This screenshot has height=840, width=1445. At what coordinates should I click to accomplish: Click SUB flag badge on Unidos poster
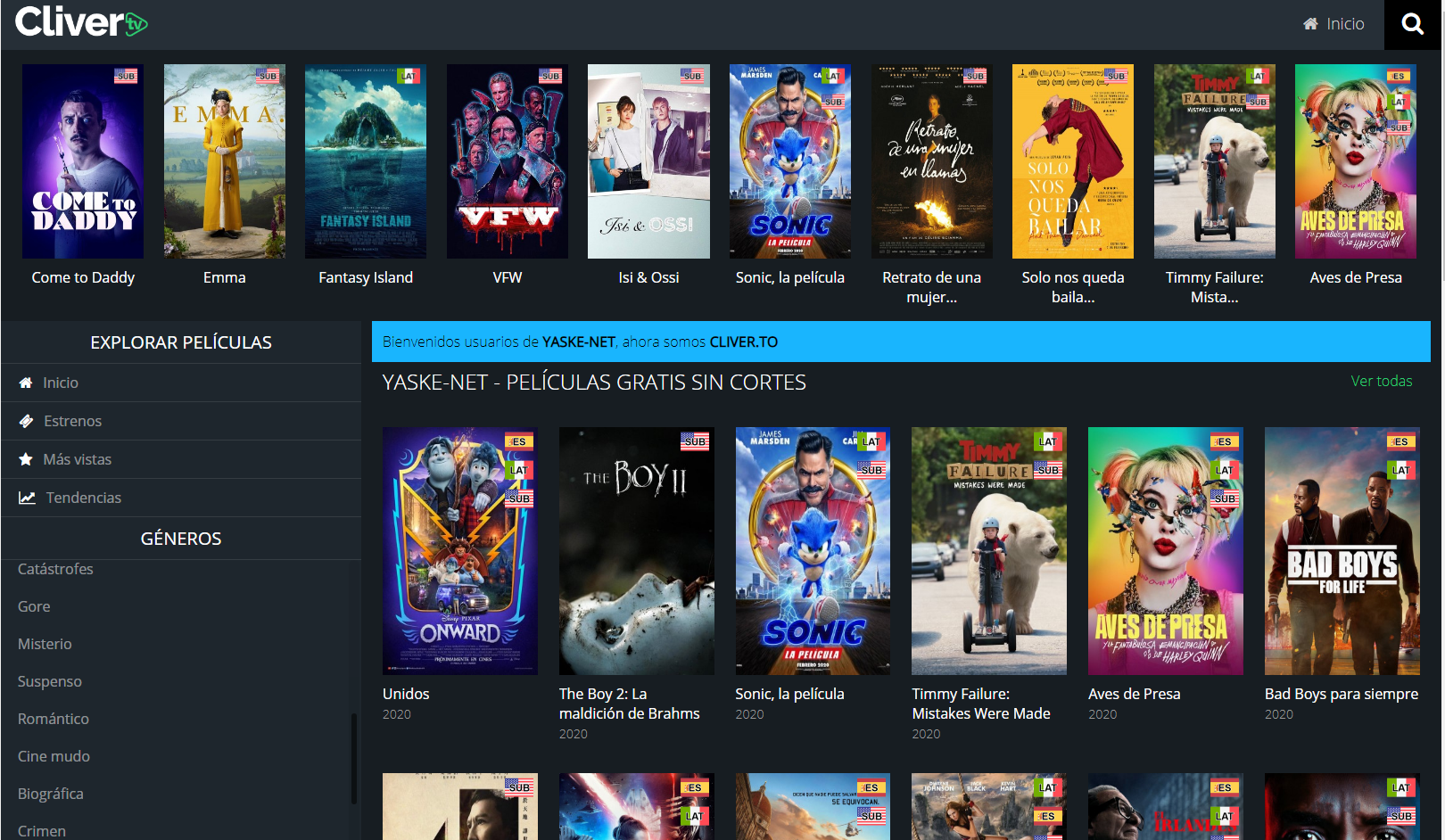tap(518, 498)
